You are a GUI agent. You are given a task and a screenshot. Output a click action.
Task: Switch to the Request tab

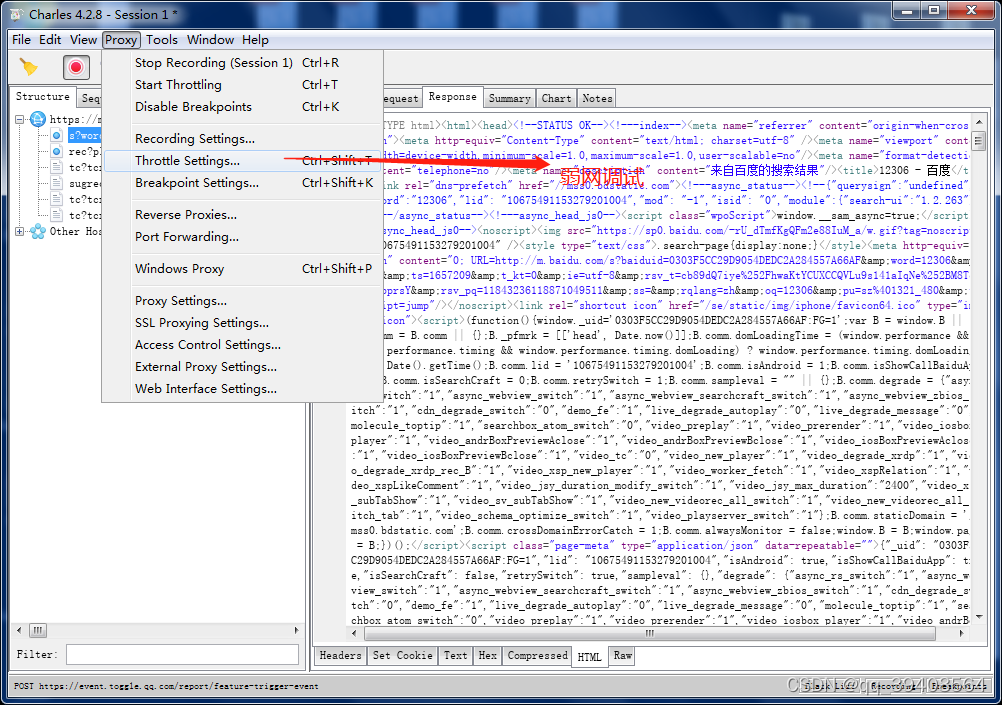pos(401,98)
